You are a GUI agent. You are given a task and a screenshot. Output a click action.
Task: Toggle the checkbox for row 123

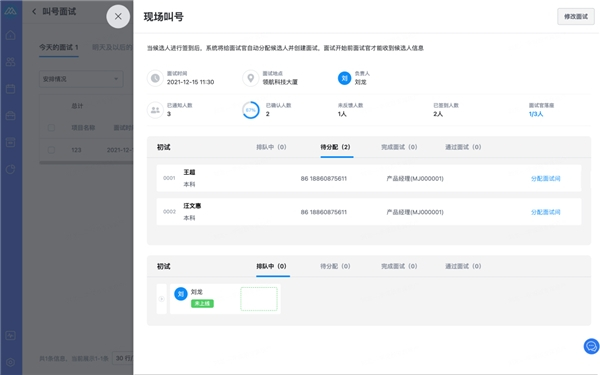(x=51, y=150)
